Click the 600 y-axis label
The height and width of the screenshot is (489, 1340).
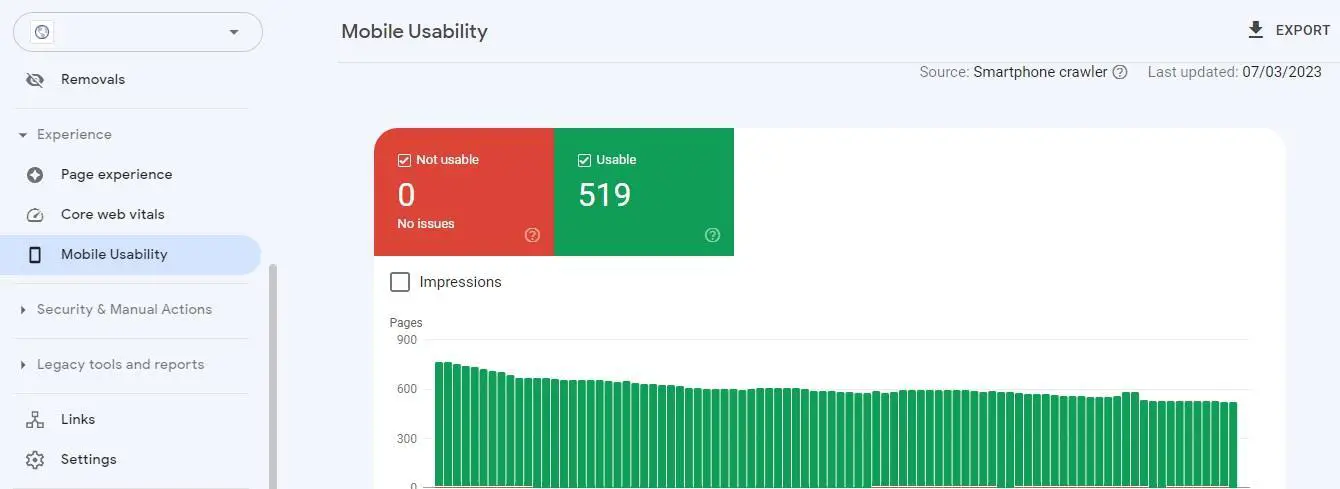[406, 389]
